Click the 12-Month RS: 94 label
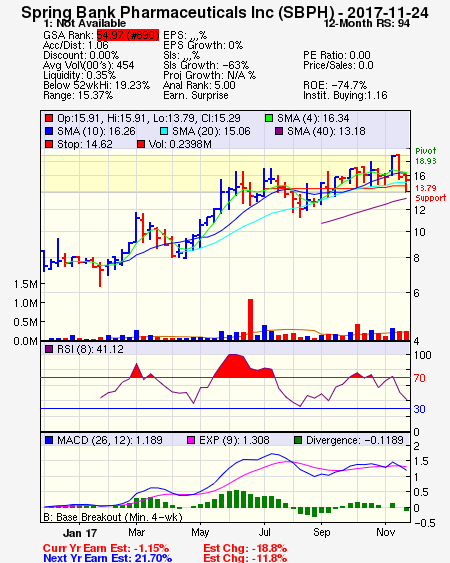The image size is (450, 563). pos(367,23)
